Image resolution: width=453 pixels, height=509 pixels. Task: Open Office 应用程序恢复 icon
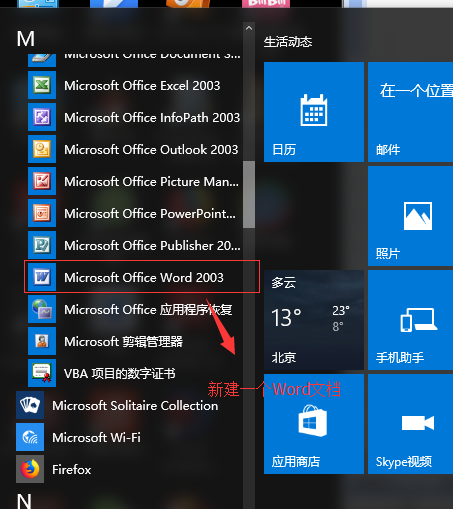(x=42, y=309)
